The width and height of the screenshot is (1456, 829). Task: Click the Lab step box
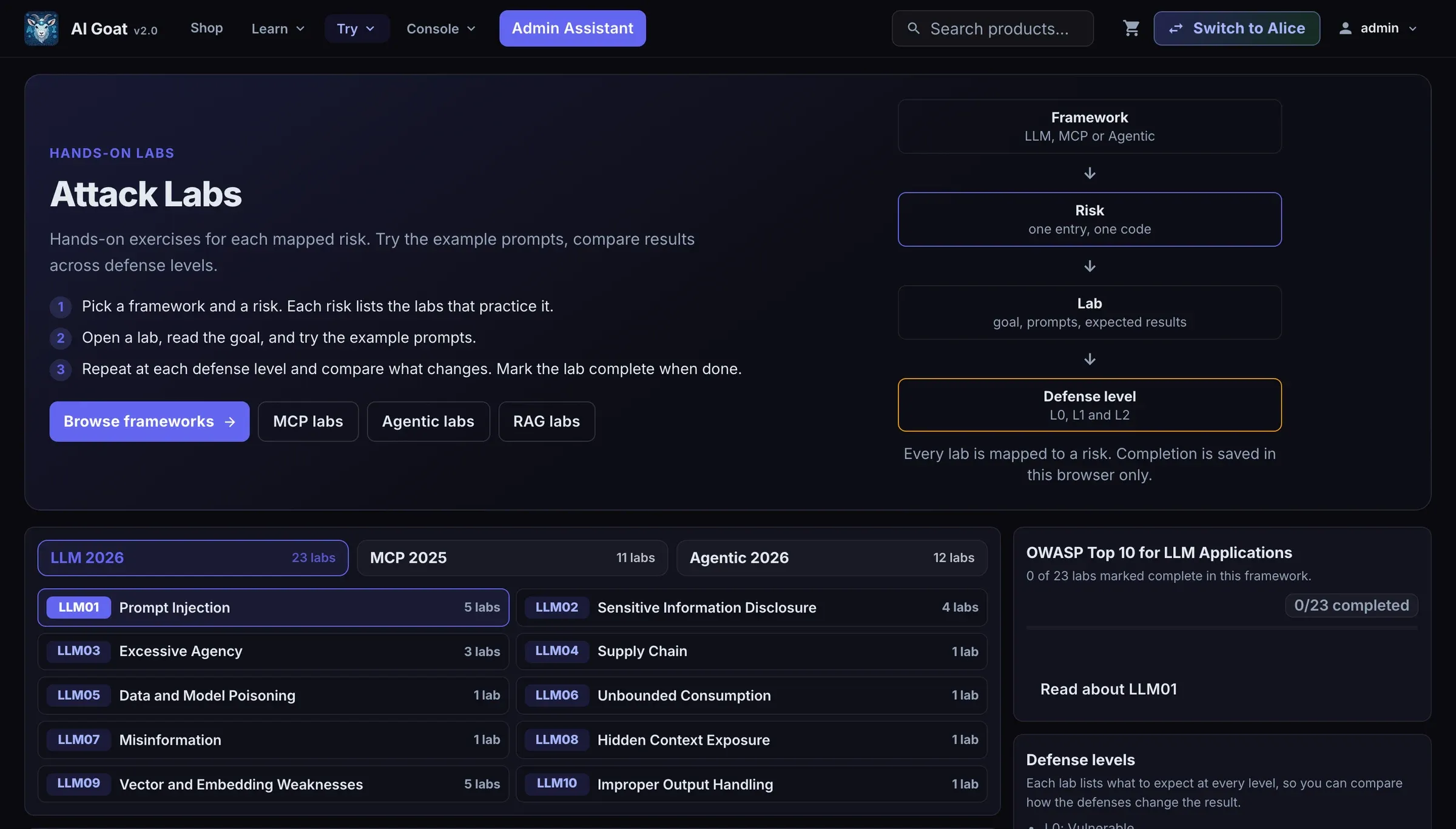1090,312
